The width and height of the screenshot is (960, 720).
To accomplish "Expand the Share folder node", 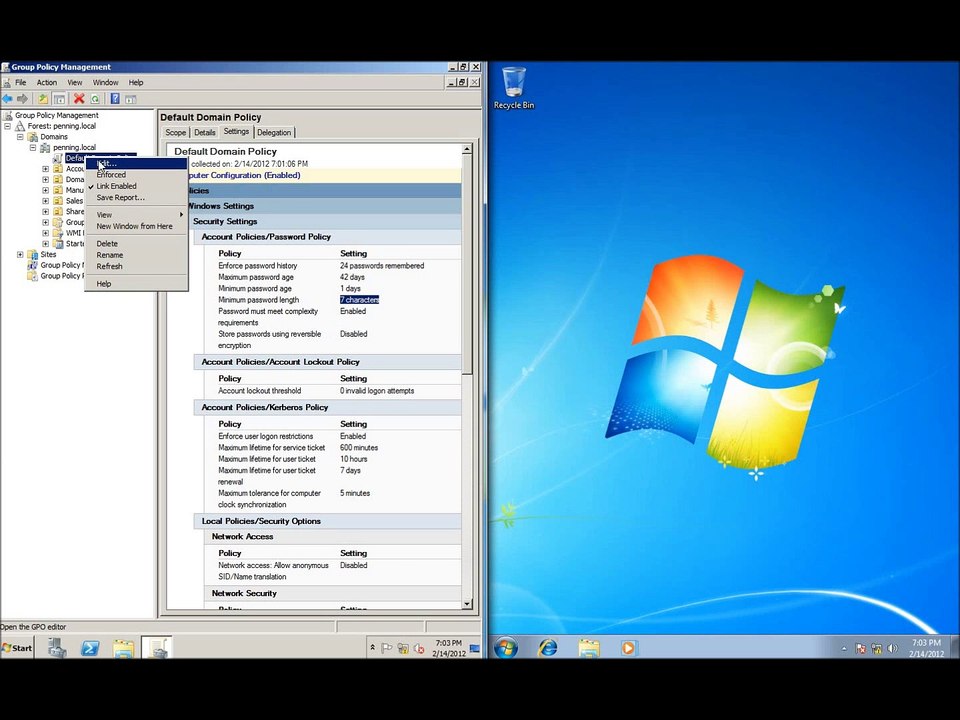I will click(45, 211).
